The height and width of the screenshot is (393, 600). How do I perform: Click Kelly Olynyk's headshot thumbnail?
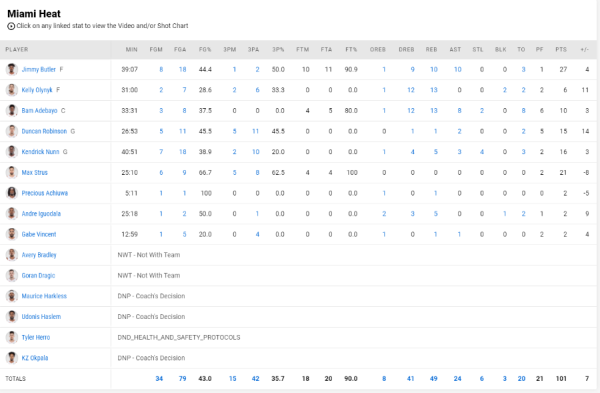12,90
